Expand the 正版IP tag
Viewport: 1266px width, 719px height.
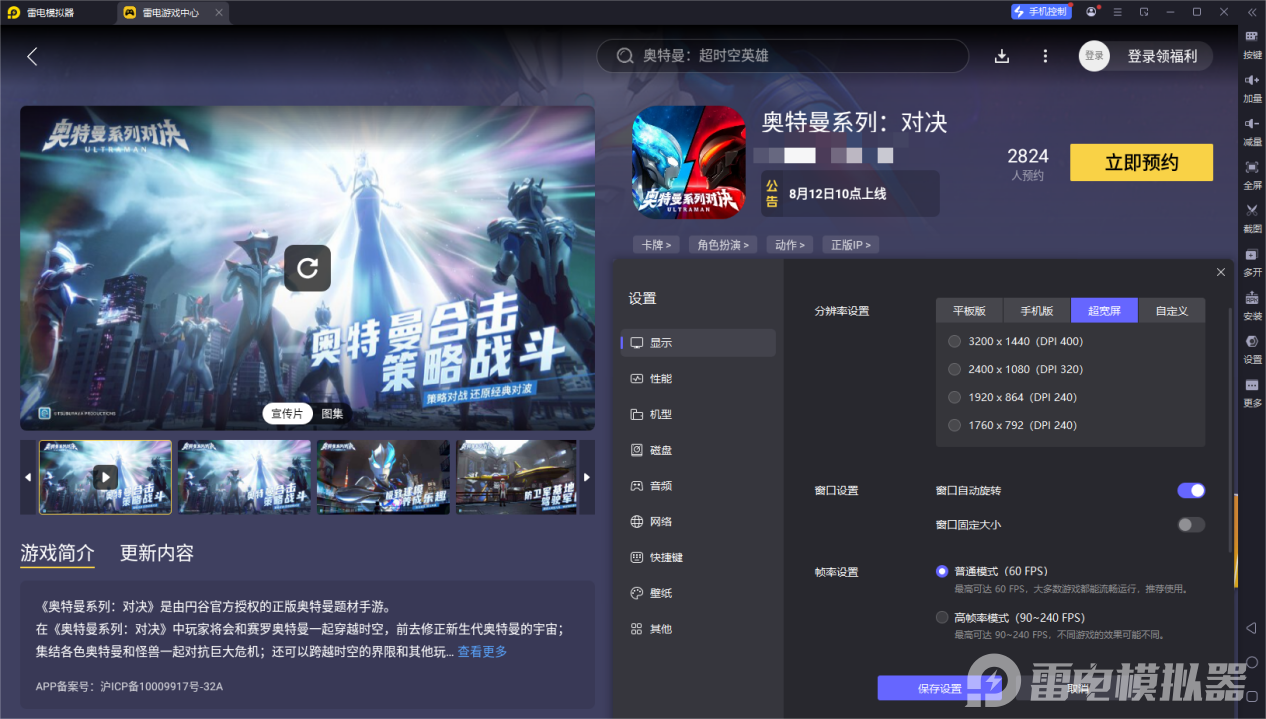click(850, 244)
